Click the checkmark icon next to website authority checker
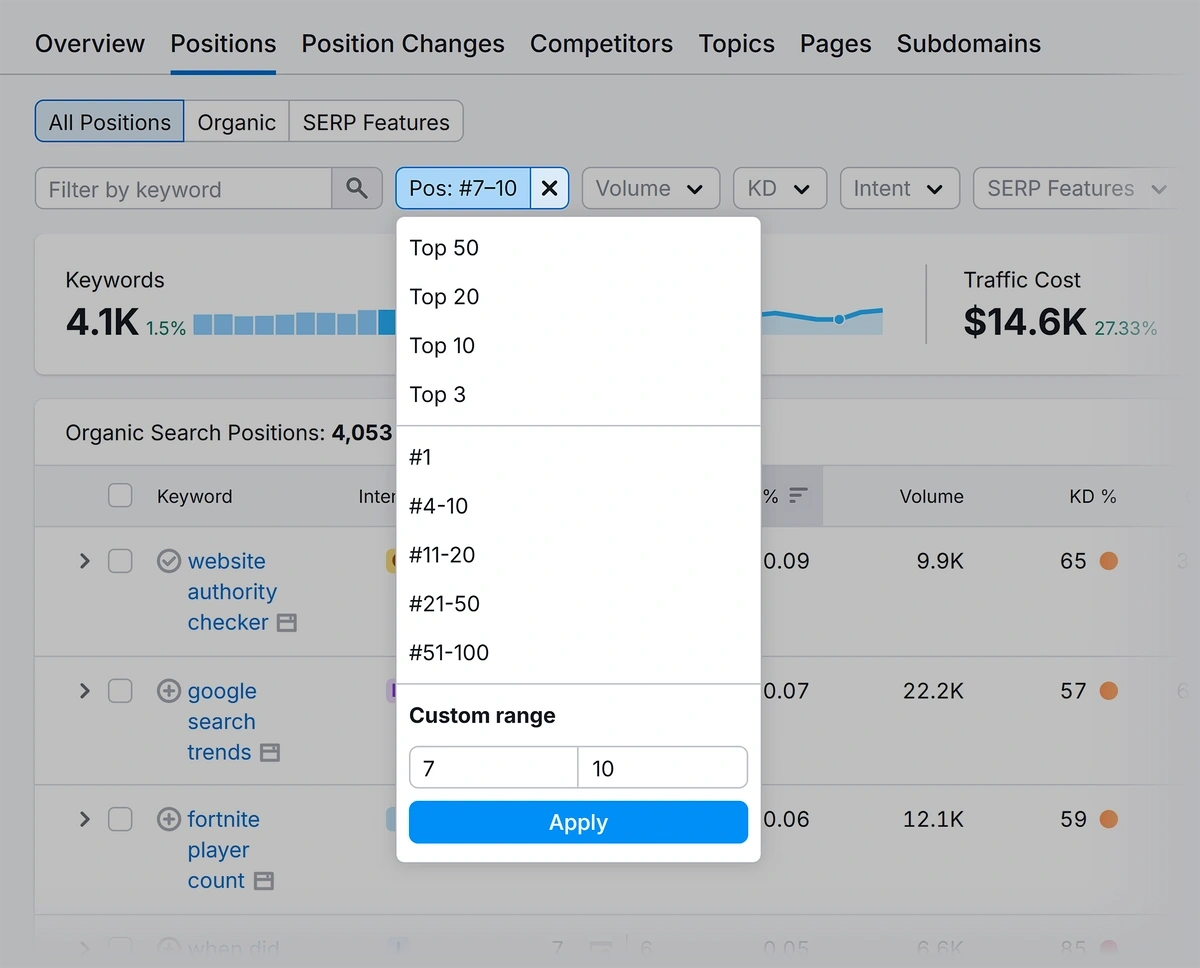 pos(169,561)
